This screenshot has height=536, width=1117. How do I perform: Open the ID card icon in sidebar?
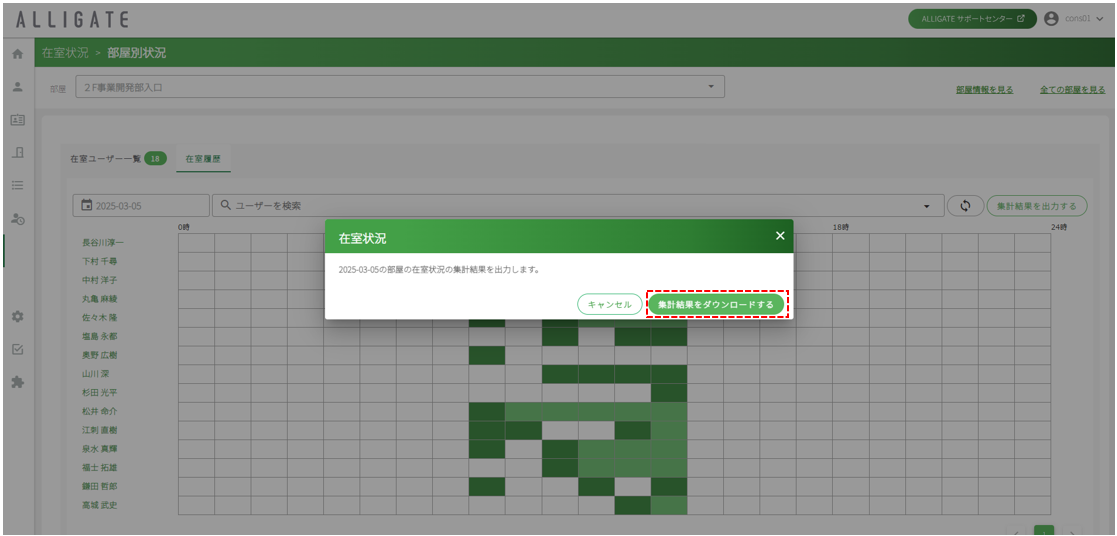coord(18,119)
